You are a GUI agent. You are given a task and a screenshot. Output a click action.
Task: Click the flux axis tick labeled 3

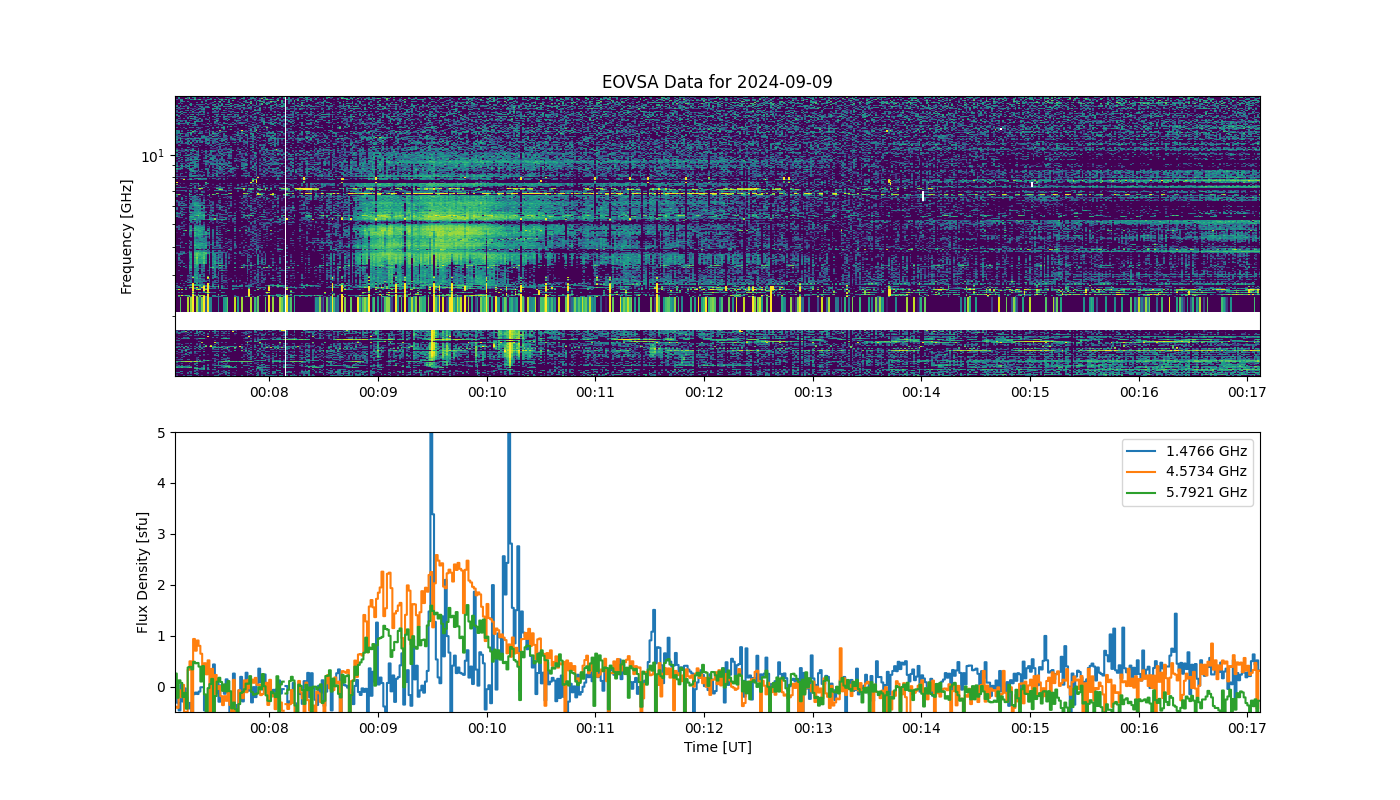coord(161,534)
